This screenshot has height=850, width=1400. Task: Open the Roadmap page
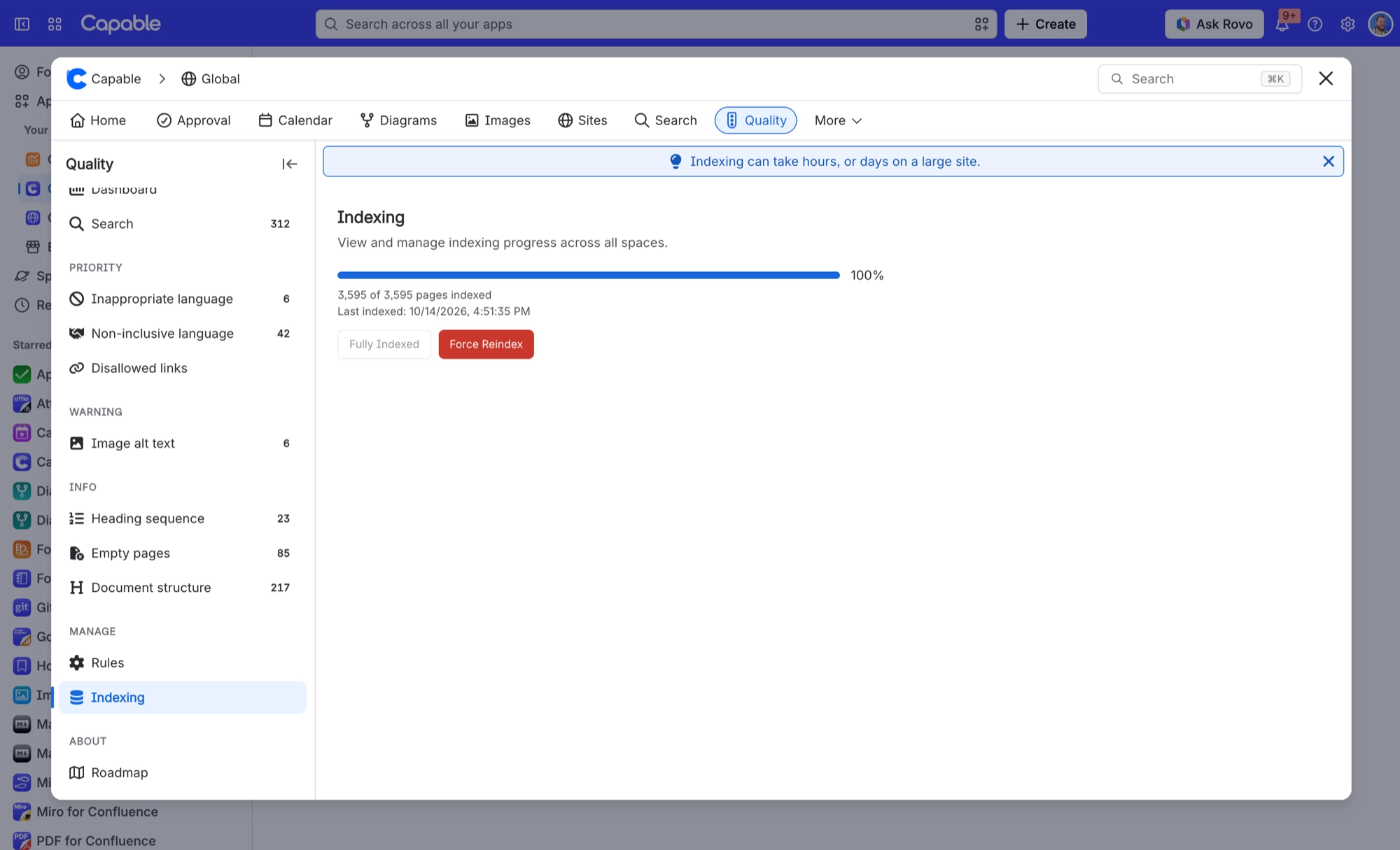pos(182,772)
